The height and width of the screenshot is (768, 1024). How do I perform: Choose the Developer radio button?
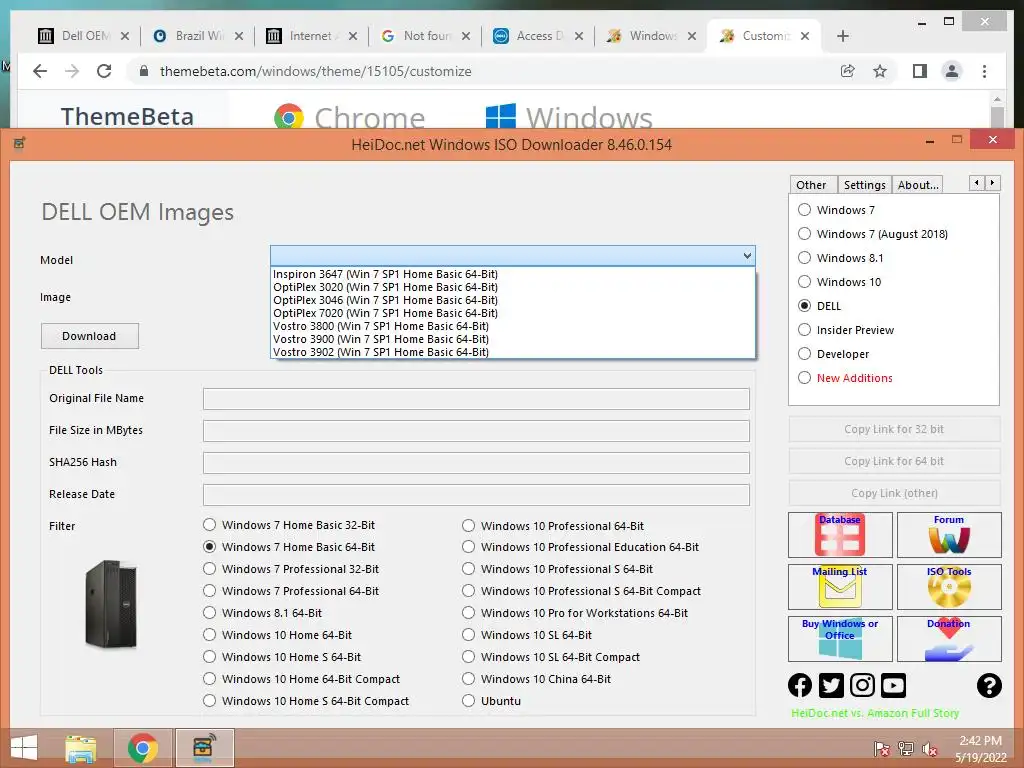(x=805, y=354)
